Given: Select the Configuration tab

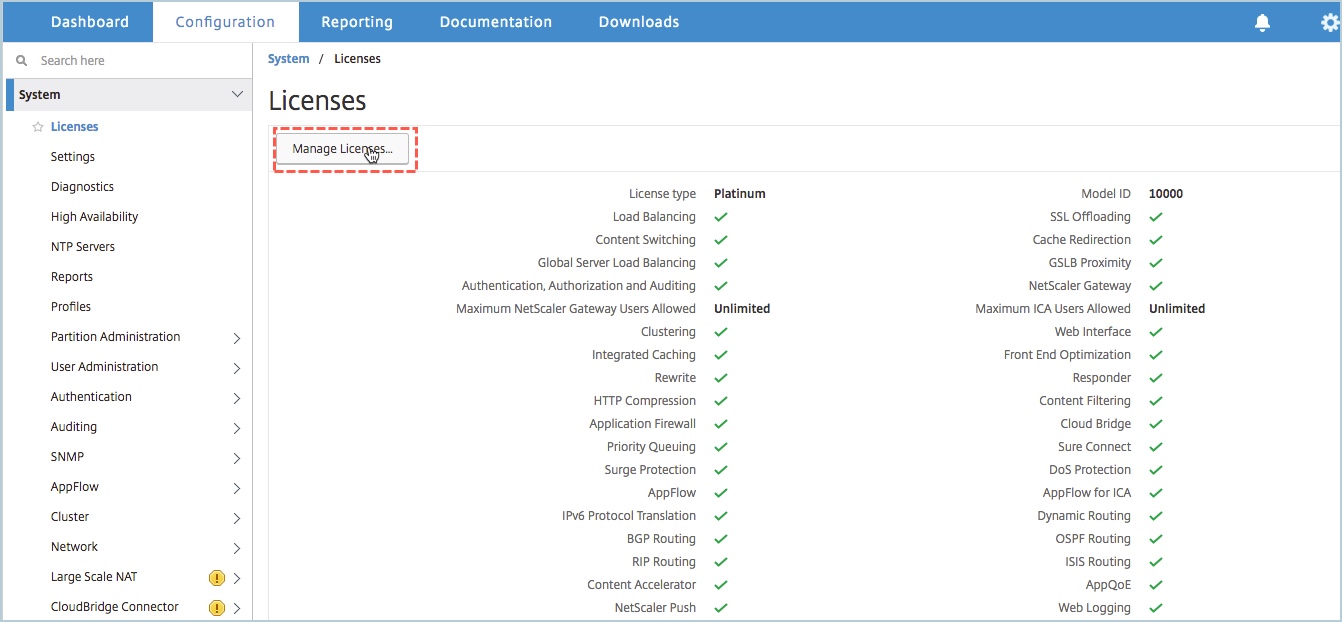Looking at the screenshot, I should (225, 22).
